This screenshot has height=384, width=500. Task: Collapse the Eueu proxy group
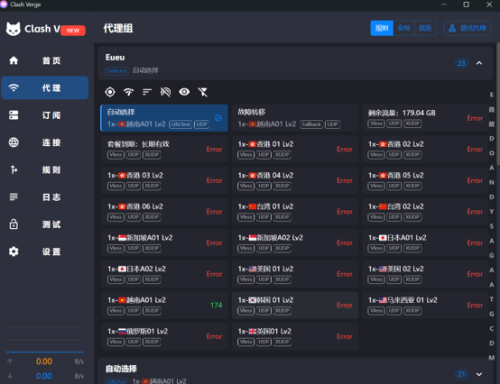pos(479,63)
